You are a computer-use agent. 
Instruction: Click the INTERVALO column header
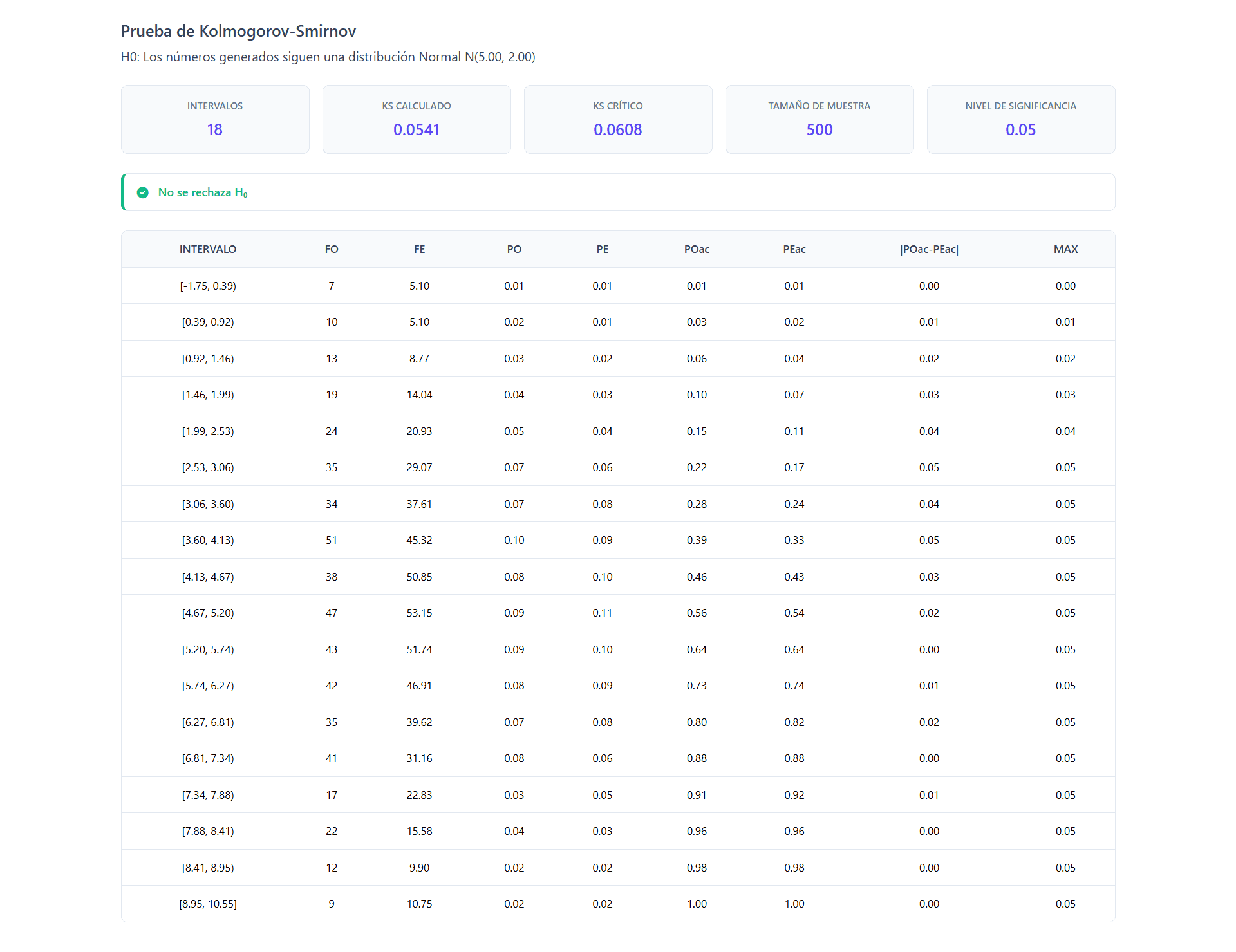coord(208,249)
